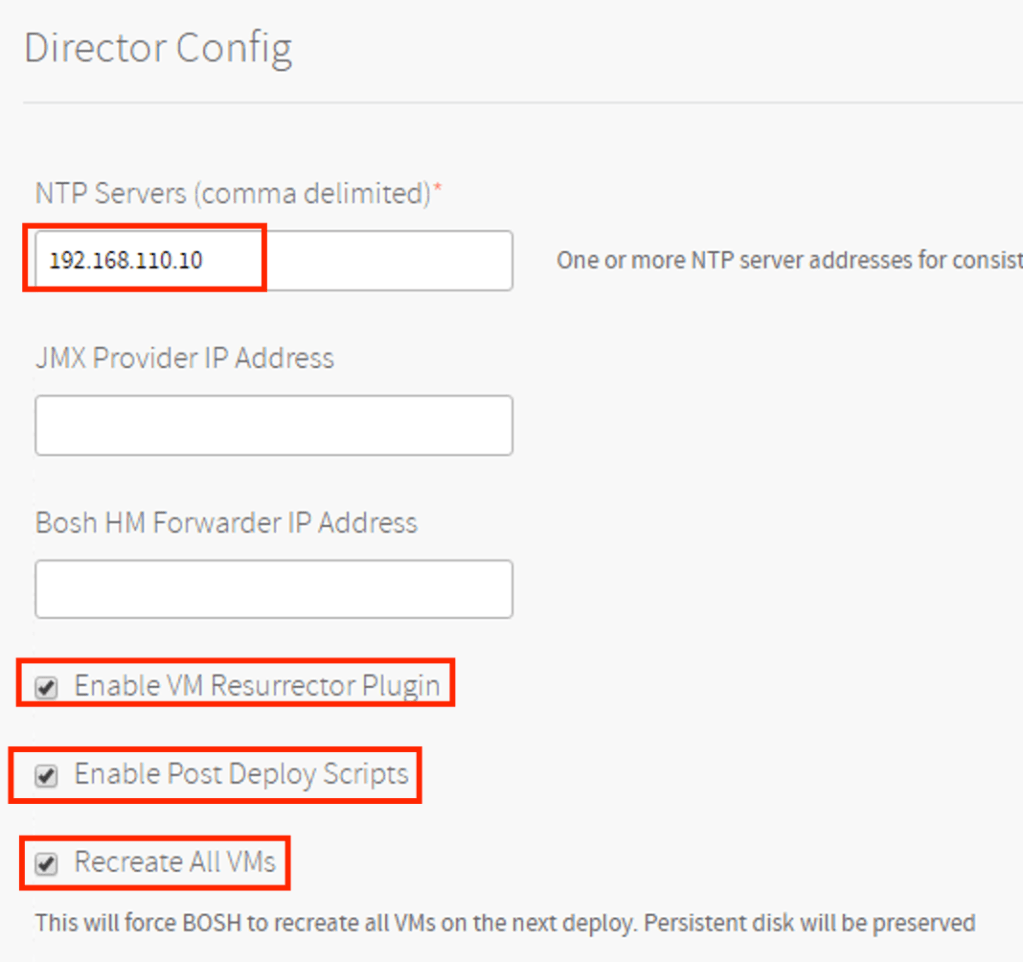Uncheck the Enable VM Resurrector Plugin checkbox
1023x962 pixels.
click(x=46, y=687)
